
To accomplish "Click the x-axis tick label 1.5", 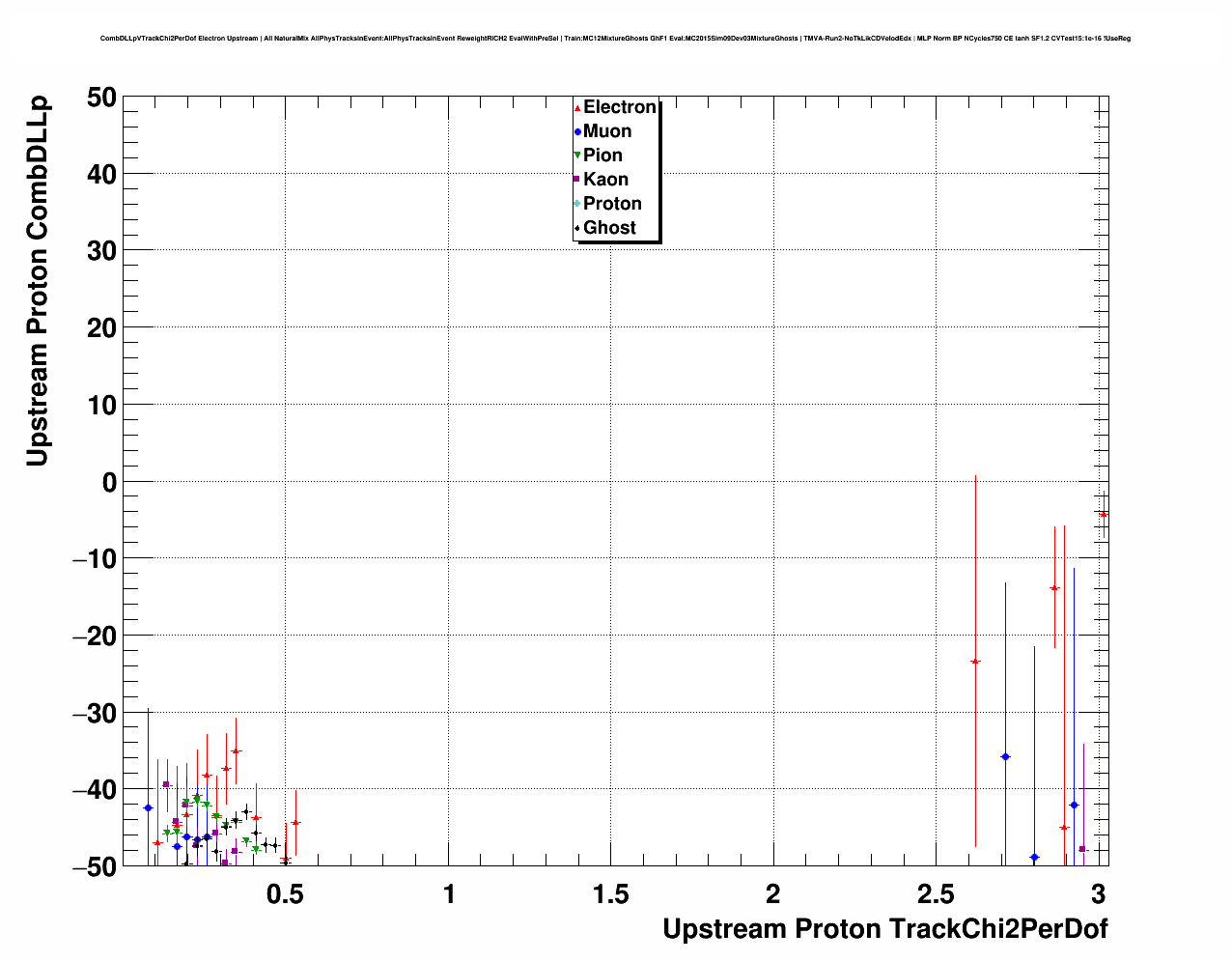I will tap(610, 894).
